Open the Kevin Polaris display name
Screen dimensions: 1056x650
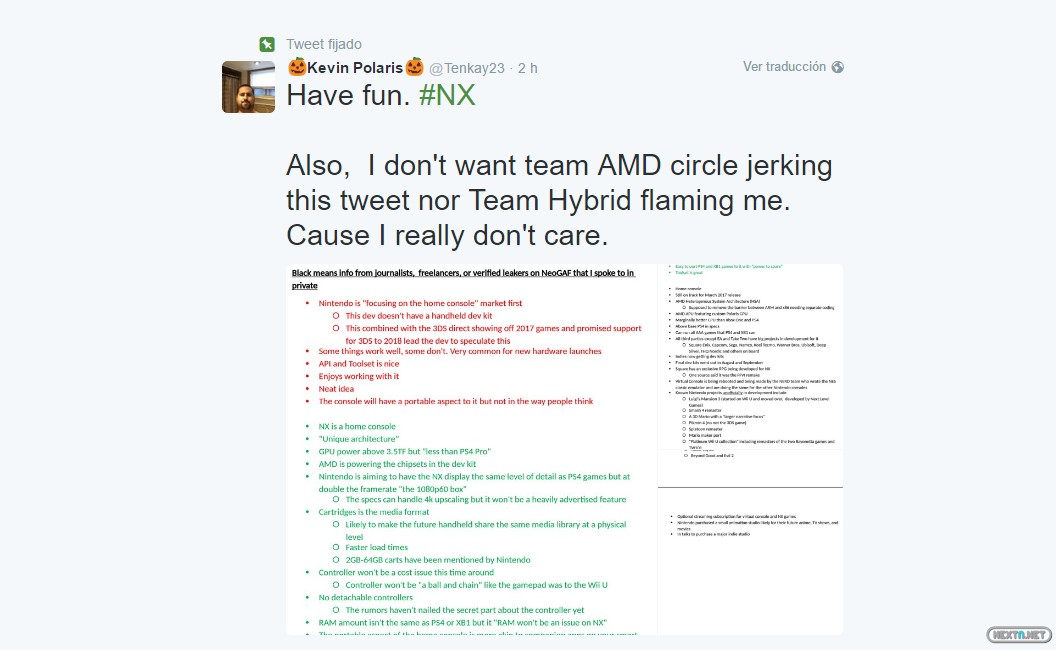[x=355, y=68]
